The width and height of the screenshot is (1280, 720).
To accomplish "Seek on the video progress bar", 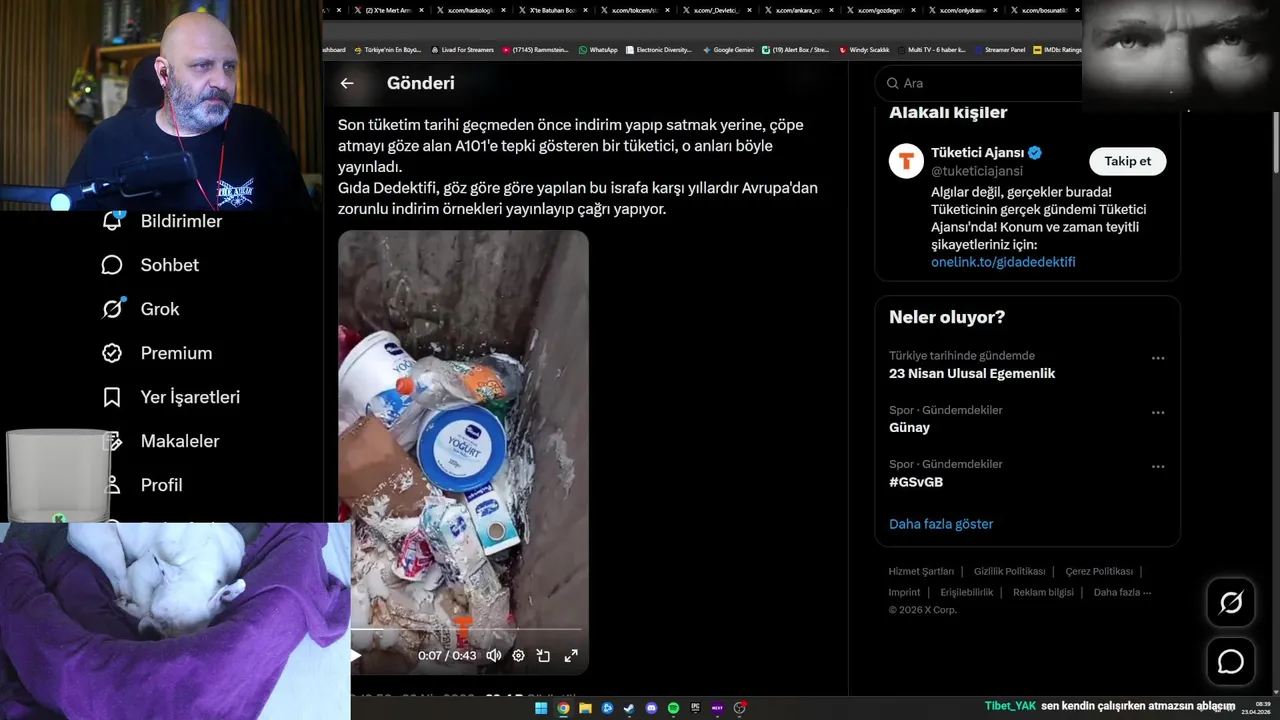I will point(465,630).
